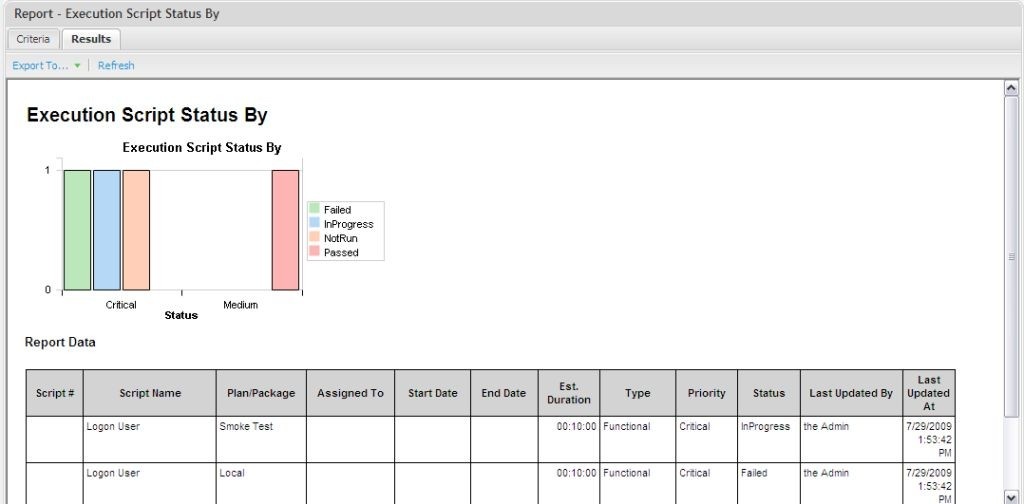Click the blue InProgress legend swatch

314,223
